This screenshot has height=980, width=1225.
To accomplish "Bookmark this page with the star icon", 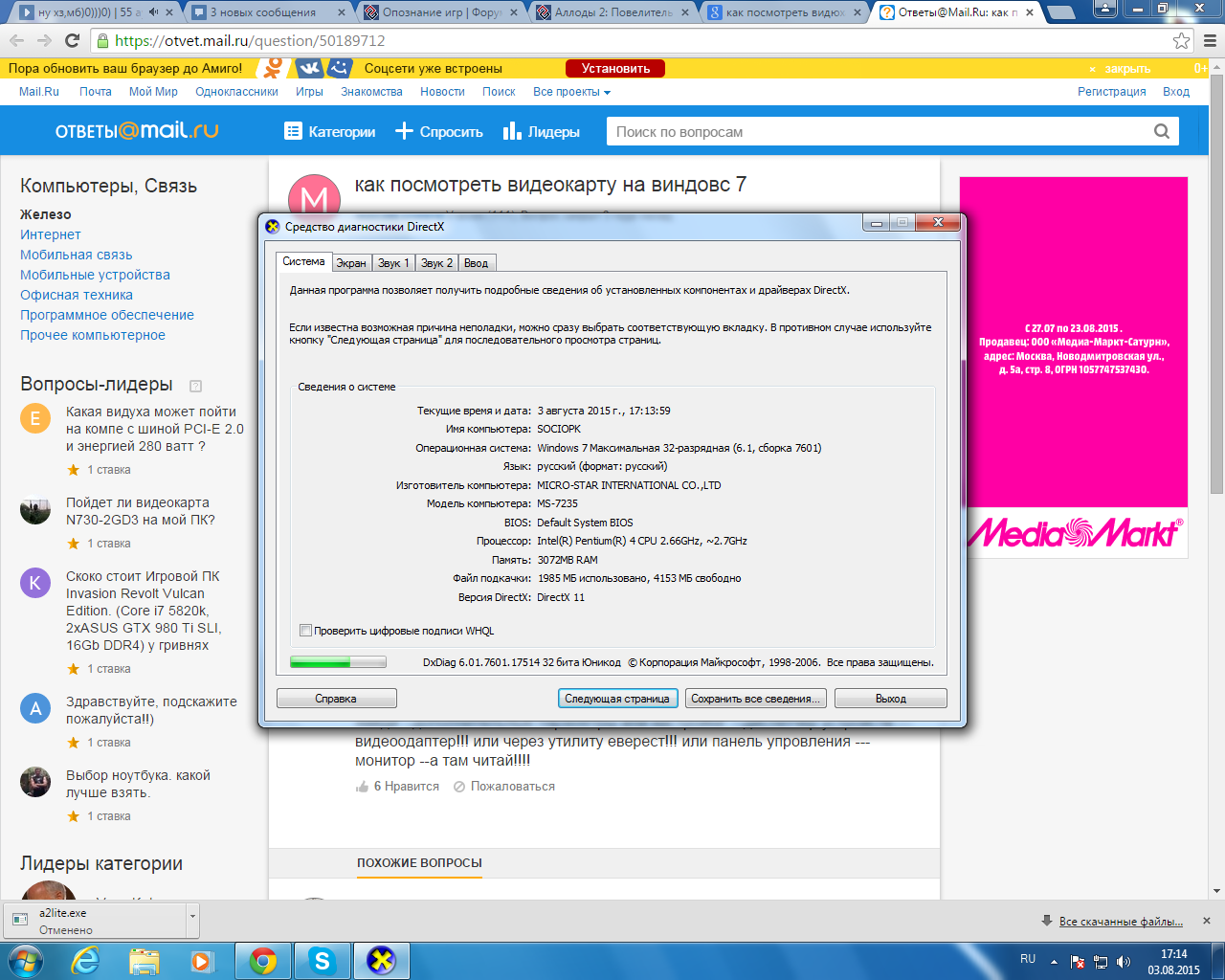I will pos(1182,41).
